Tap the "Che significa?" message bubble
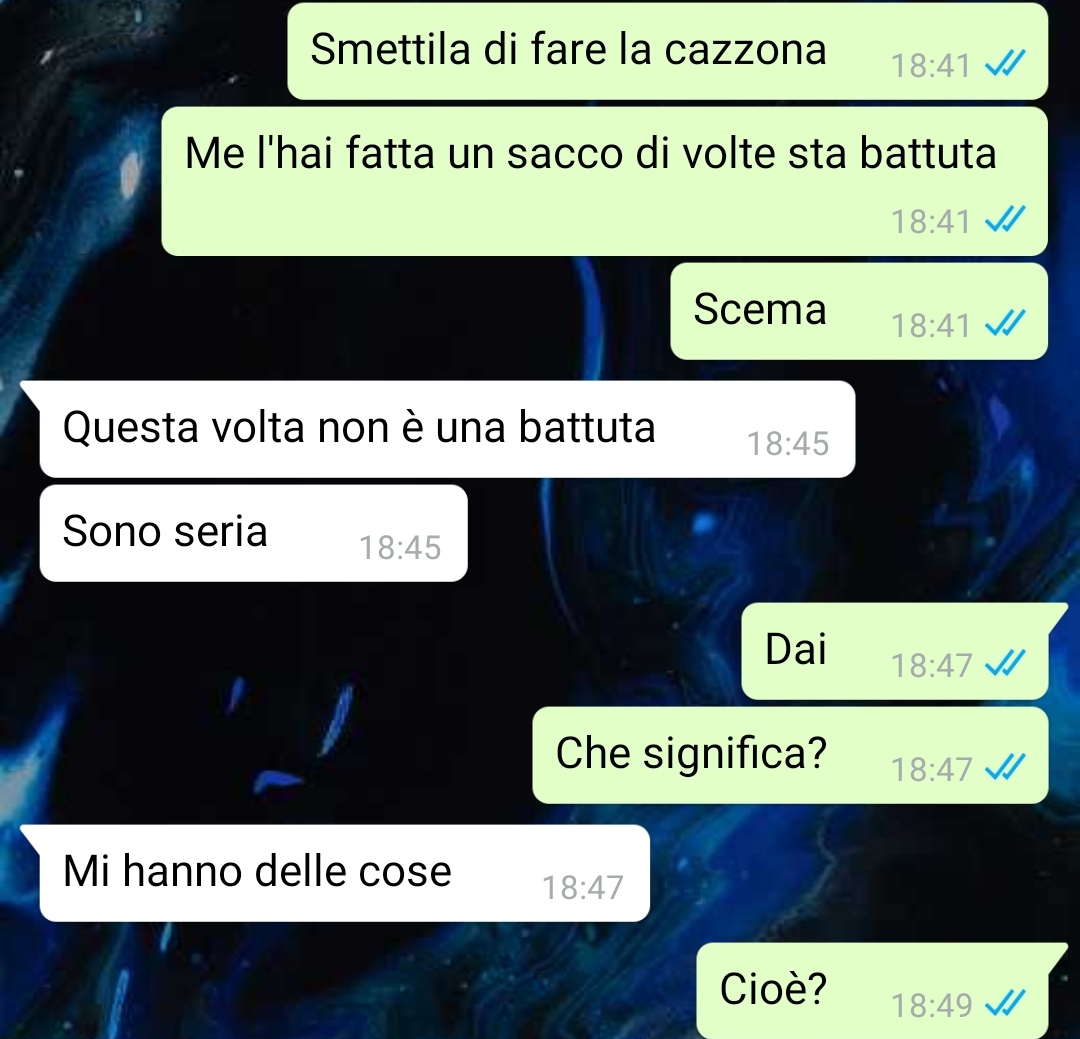The image size is (1080, 1039). pyautogui.click(x=790, y=755)
